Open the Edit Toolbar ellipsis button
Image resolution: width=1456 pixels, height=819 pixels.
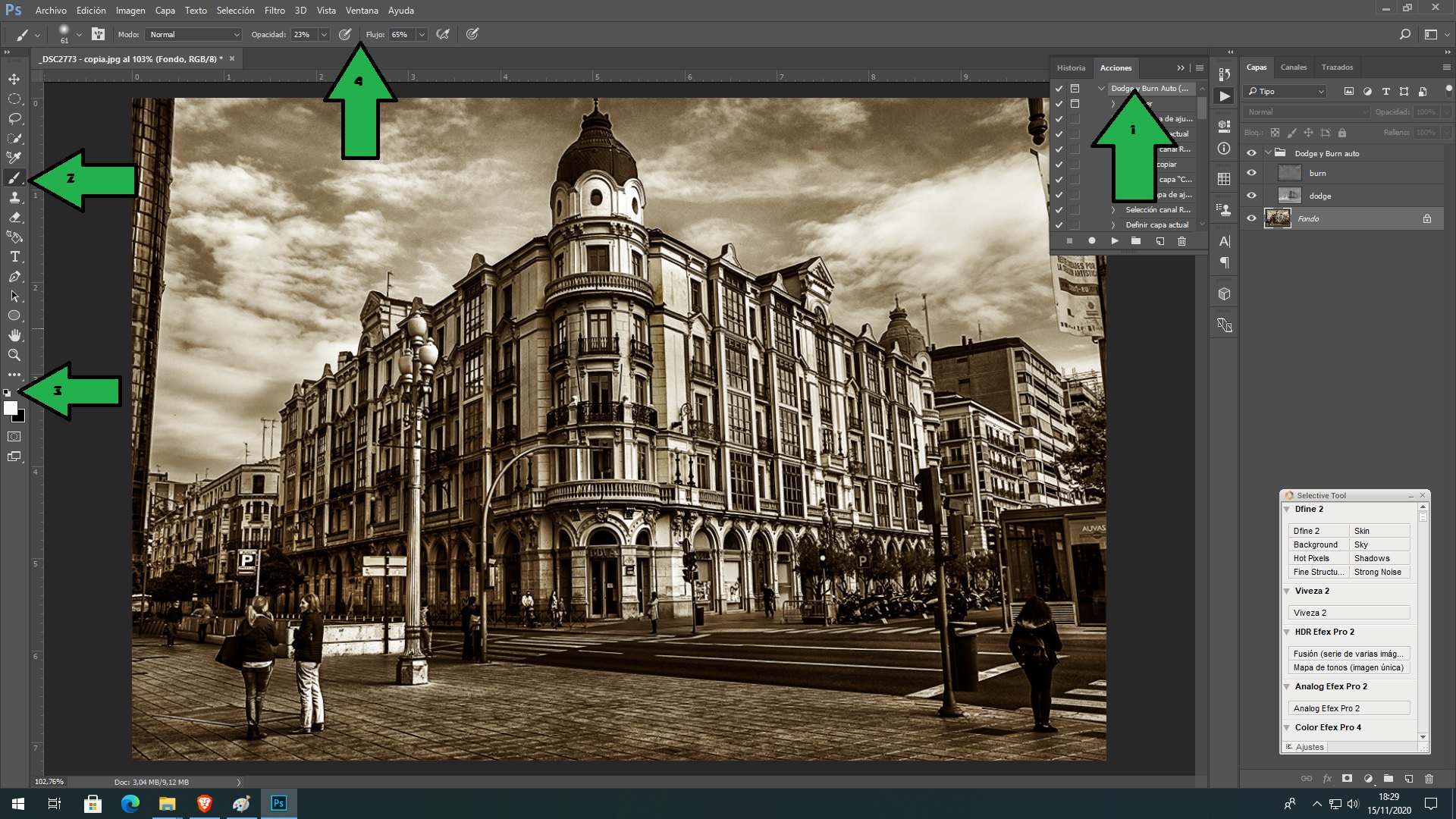tap(14, 375)
